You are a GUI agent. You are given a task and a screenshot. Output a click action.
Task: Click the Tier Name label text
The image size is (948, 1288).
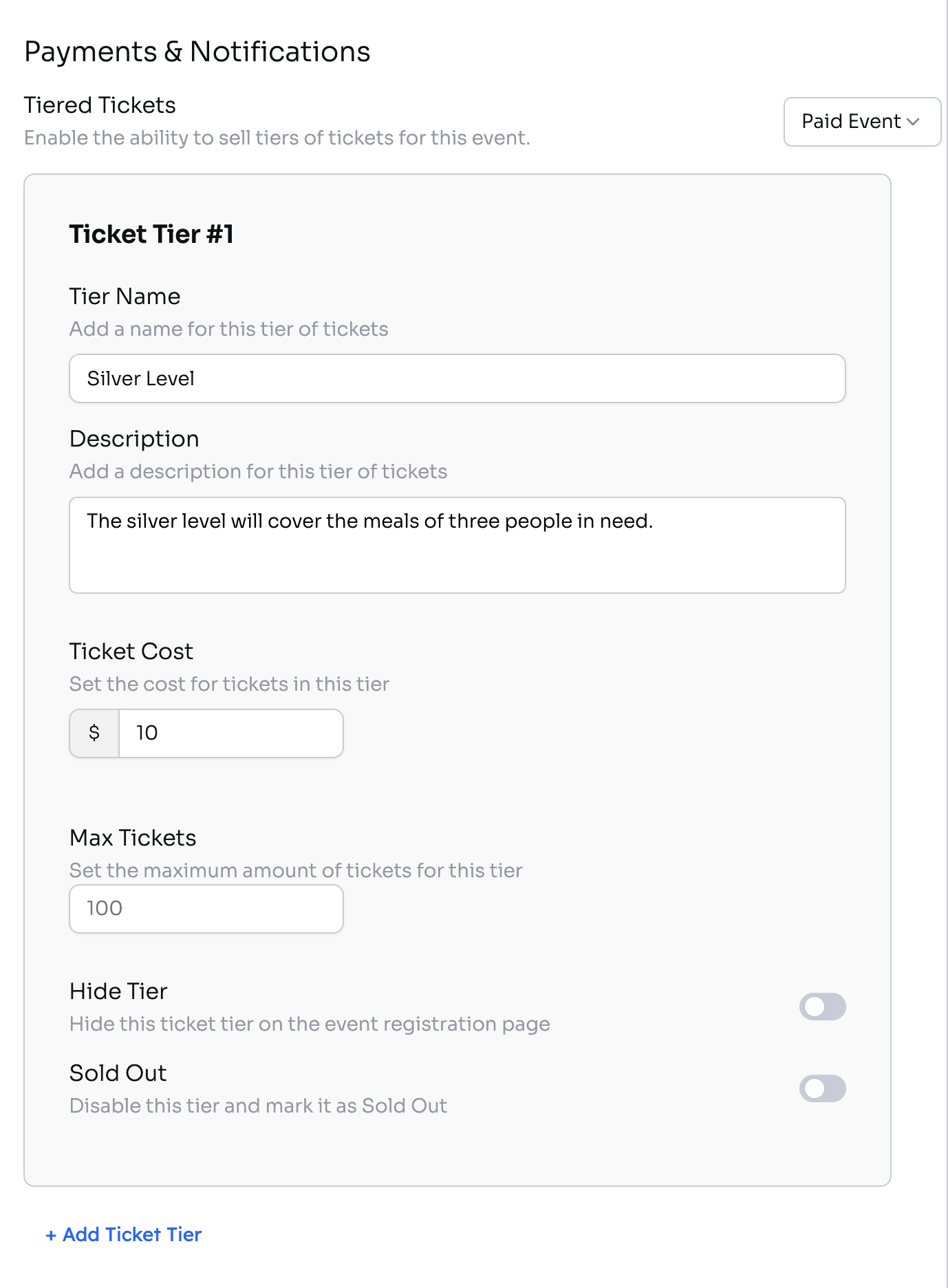125,297
